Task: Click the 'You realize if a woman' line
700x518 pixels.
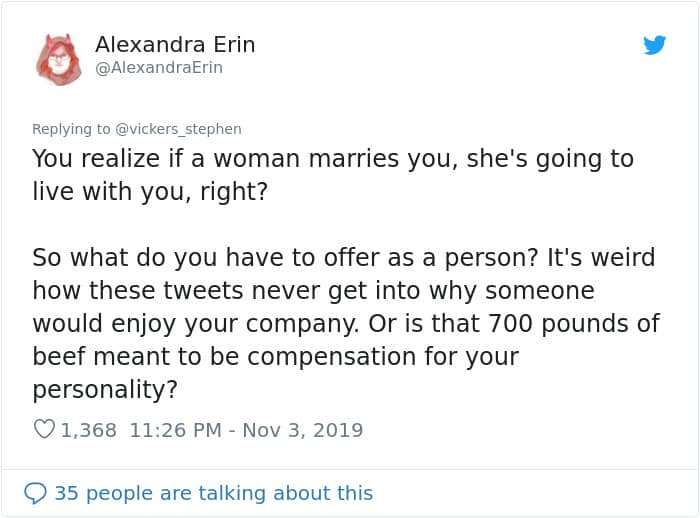Action: pos(333,159)
